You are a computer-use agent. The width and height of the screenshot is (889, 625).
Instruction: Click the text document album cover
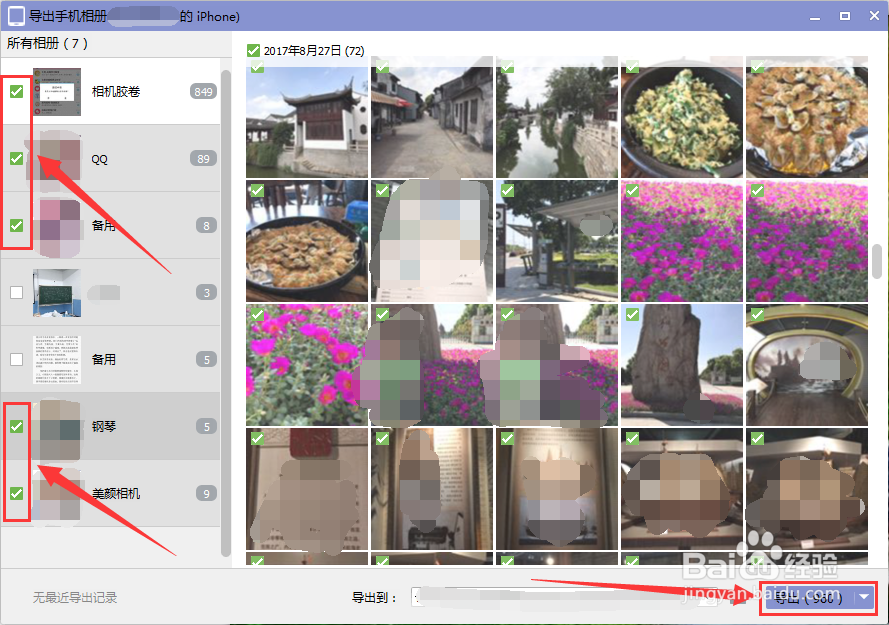(57, 360)
